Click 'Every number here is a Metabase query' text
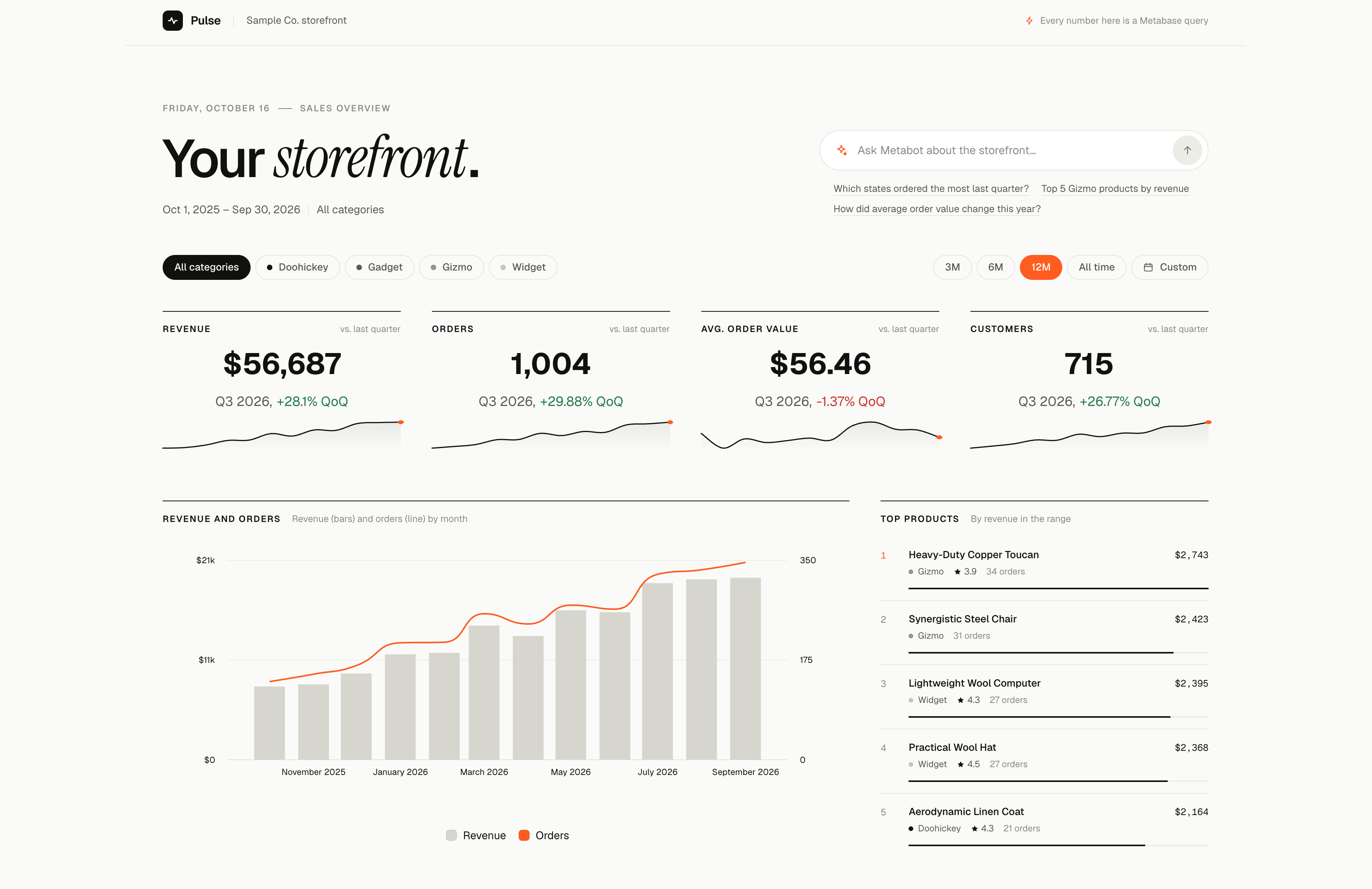The width and height of the screenshot is (1372, 889). tap(1124, 21)
